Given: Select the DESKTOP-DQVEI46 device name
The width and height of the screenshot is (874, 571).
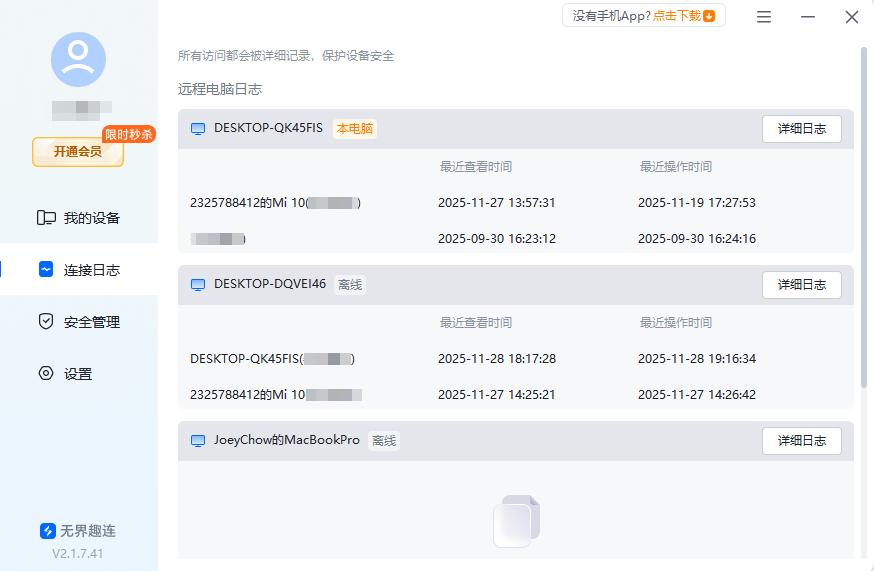Looking at the screenshot, I should tap(270, 284).
